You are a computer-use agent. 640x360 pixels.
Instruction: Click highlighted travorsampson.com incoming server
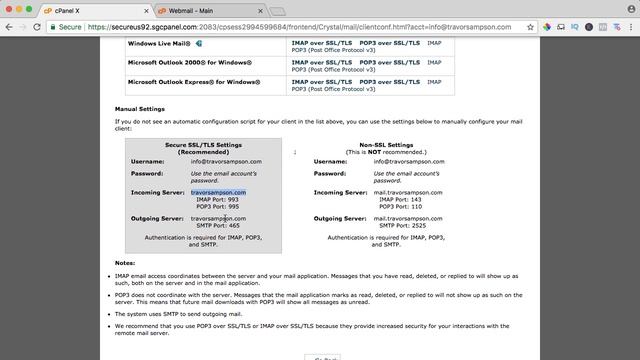218,192
